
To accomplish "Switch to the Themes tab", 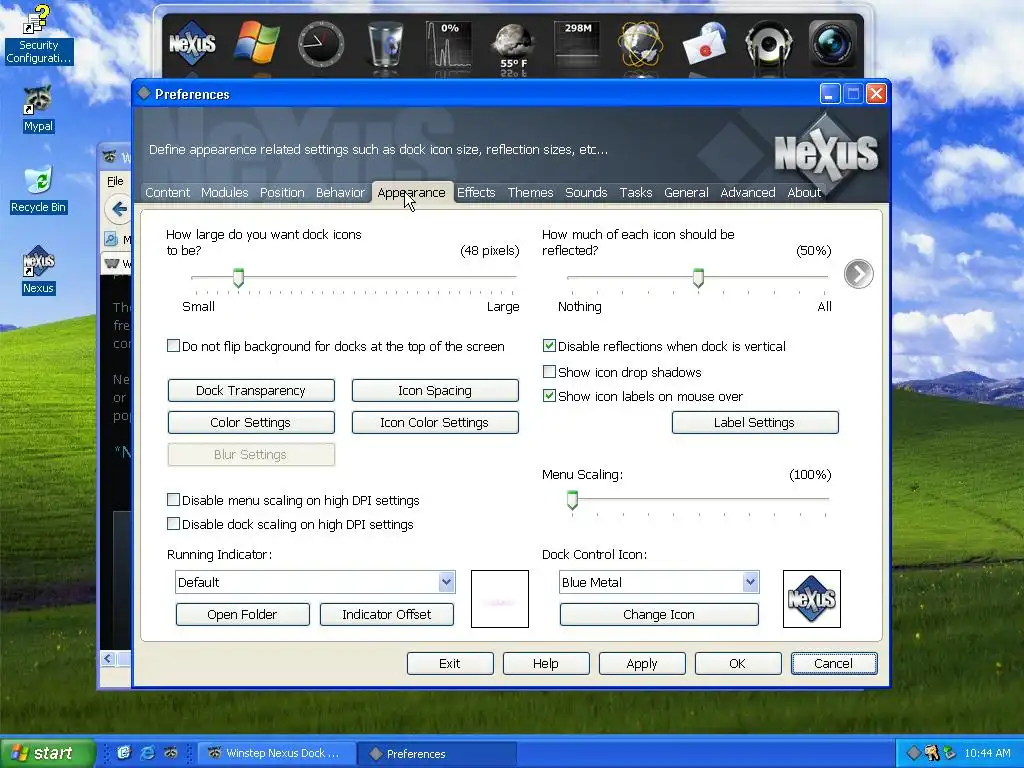I will tap(530, 193).
